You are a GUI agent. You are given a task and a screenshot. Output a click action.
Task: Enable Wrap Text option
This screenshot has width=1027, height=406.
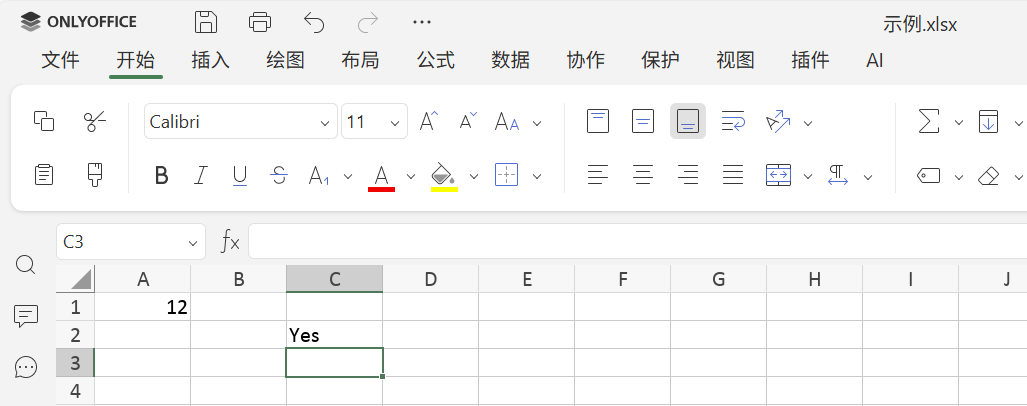pyautogui.click(x=733, y=122)
